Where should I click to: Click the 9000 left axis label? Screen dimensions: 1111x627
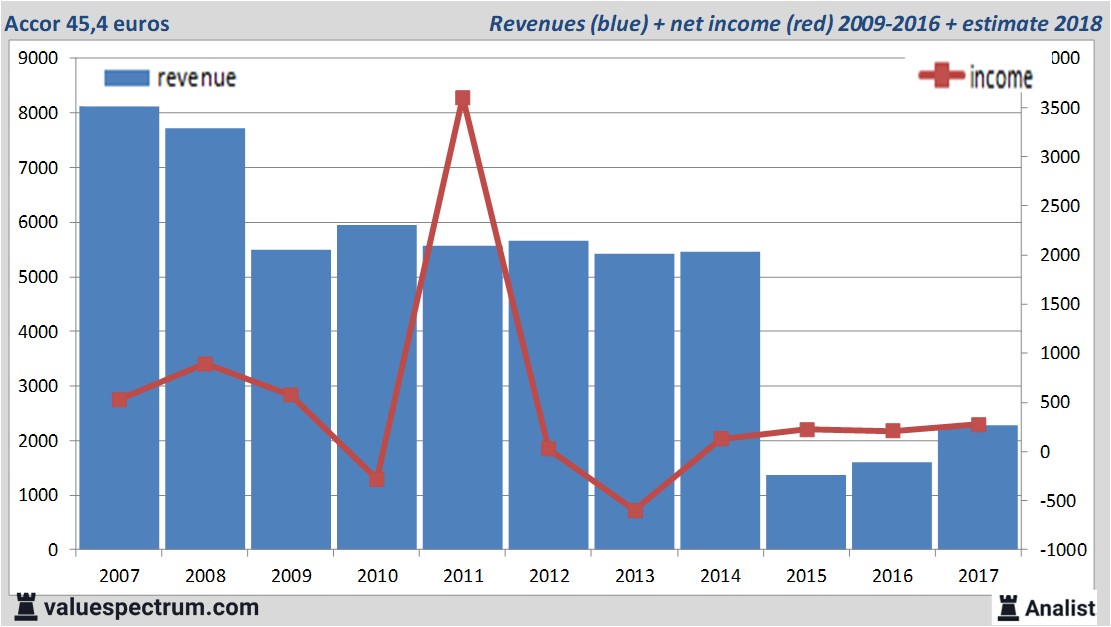click(40, 59)
